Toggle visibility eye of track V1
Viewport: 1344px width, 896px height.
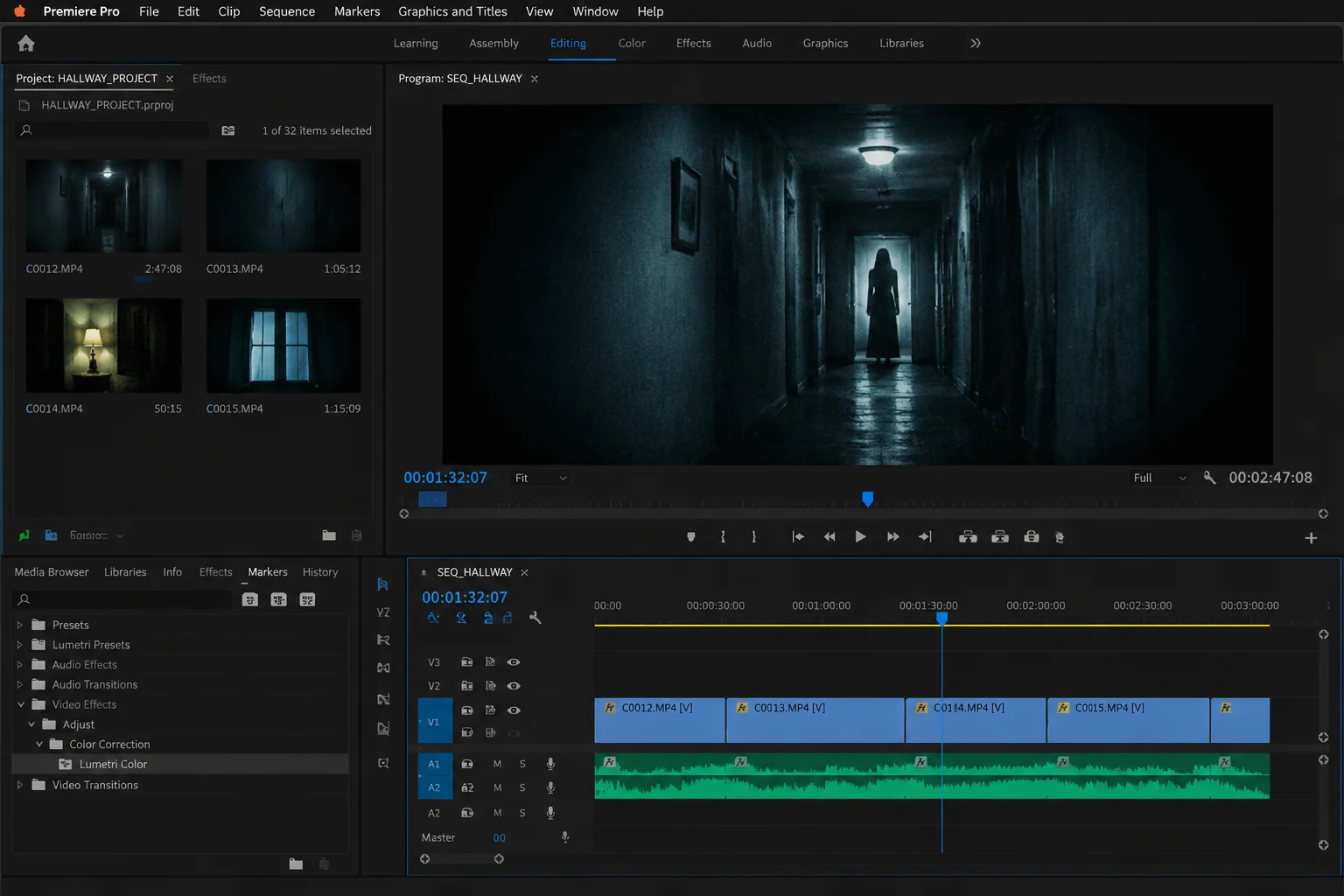514,710
